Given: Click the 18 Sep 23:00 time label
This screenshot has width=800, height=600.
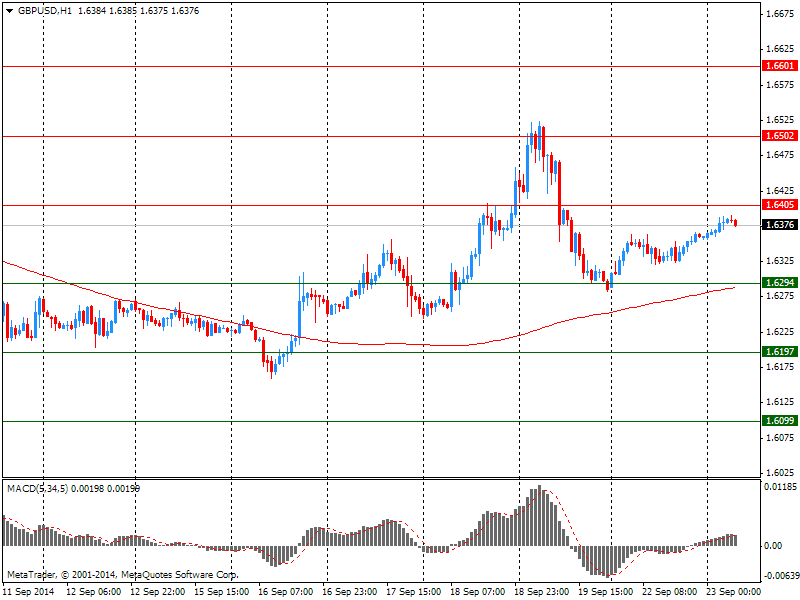Looking at the screenshot, I should 542,592.
